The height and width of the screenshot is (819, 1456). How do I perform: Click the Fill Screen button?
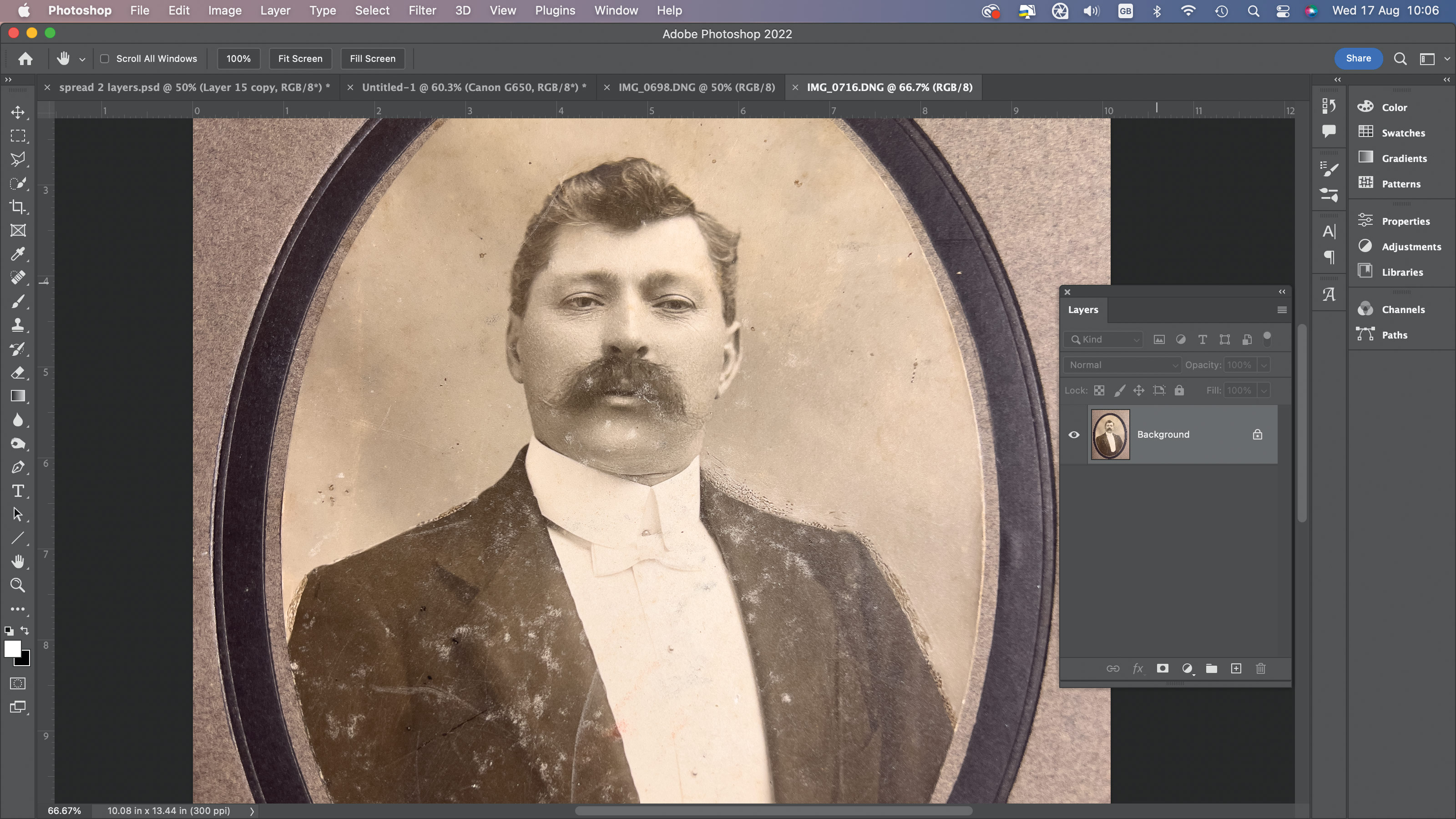[x=373, y=58]
